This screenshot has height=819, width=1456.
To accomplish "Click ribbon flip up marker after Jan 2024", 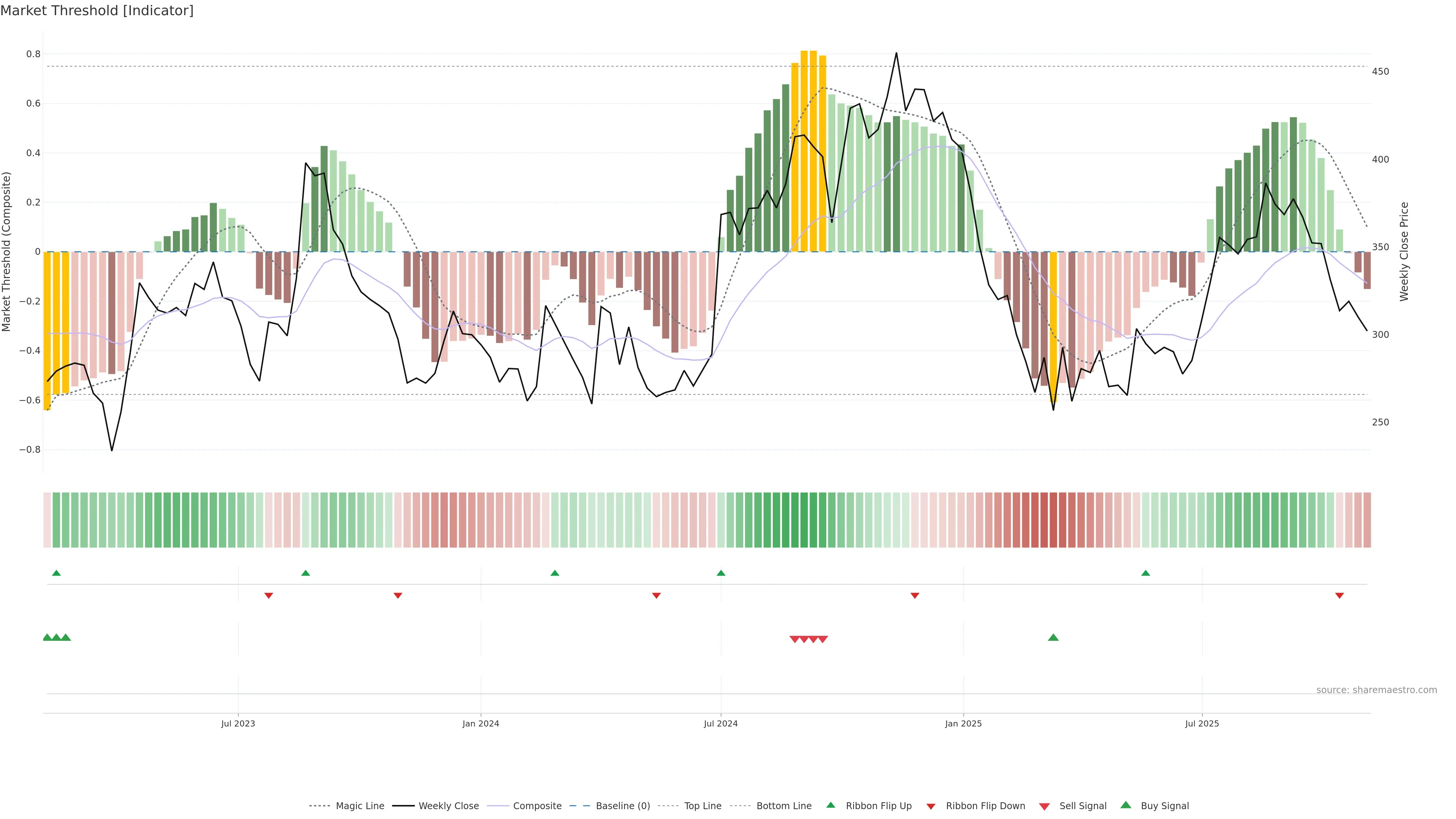I will coord(554,573).
